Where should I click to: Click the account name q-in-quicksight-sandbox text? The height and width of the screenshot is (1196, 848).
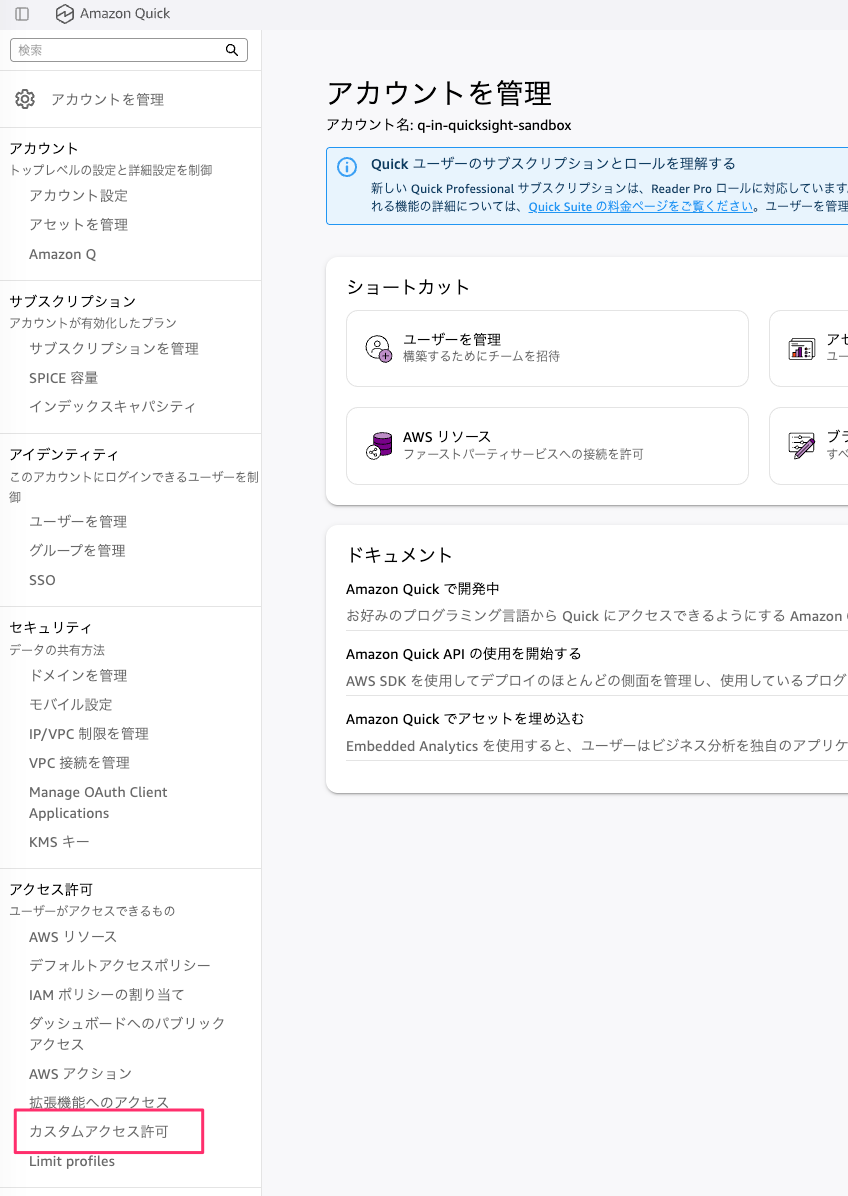(x=494, y=125)
